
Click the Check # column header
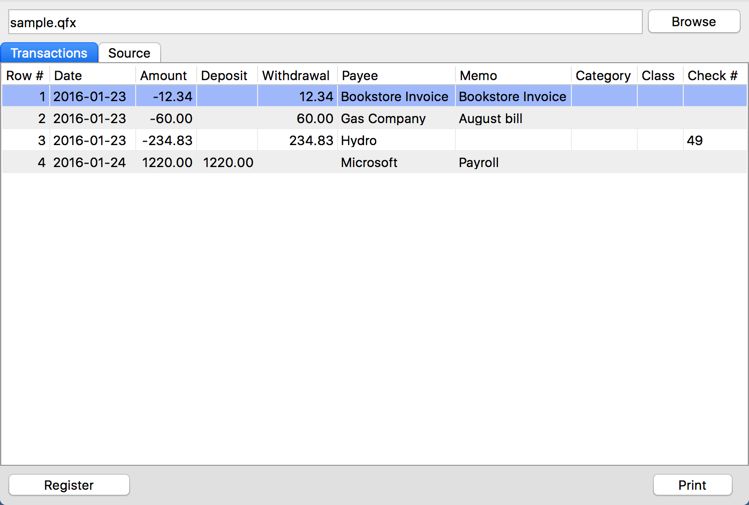pyautogui.click(x=715, y=75)
